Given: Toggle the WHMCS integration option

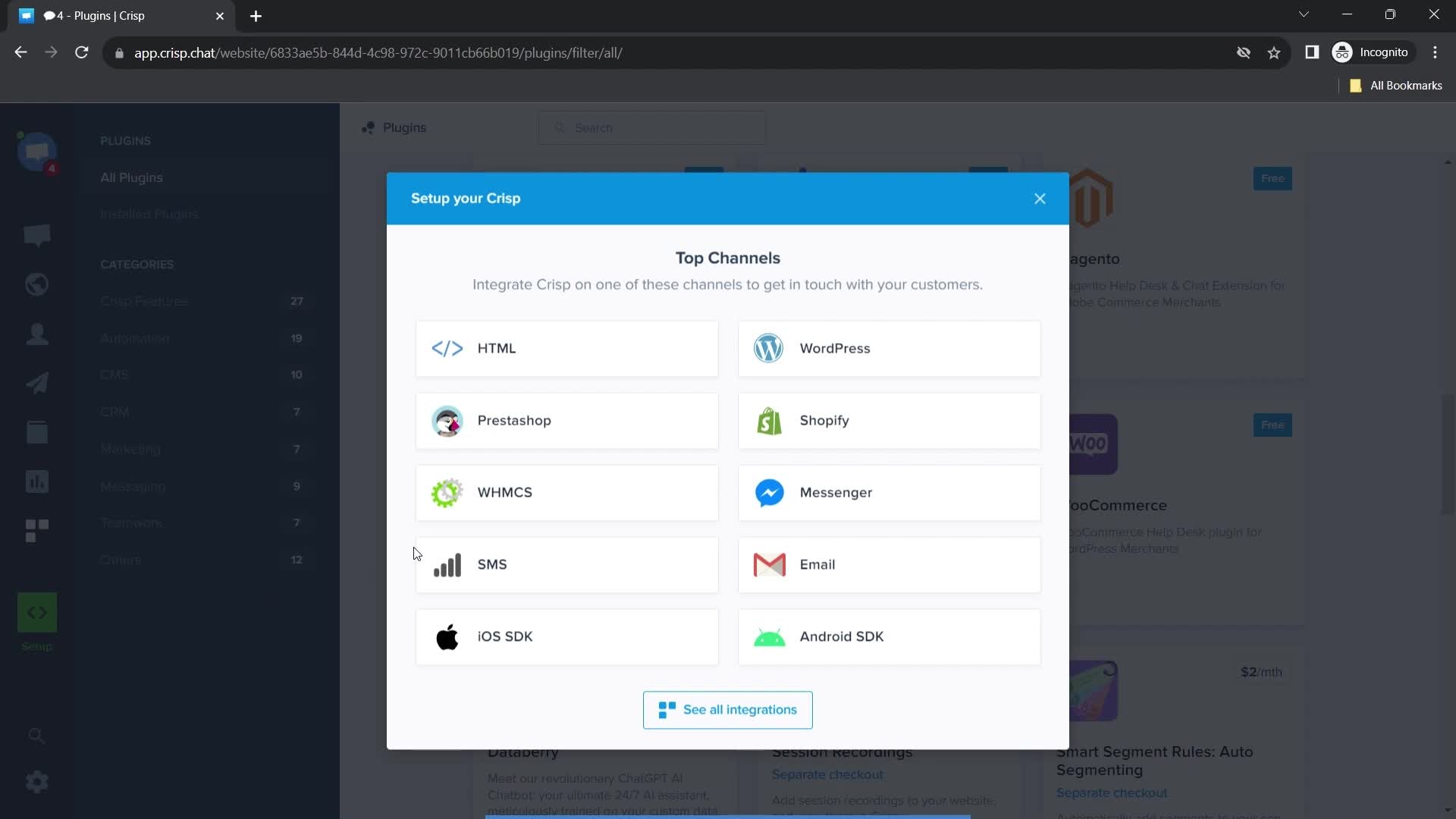Looking at the screenshot, I should [x=567, y=492].
